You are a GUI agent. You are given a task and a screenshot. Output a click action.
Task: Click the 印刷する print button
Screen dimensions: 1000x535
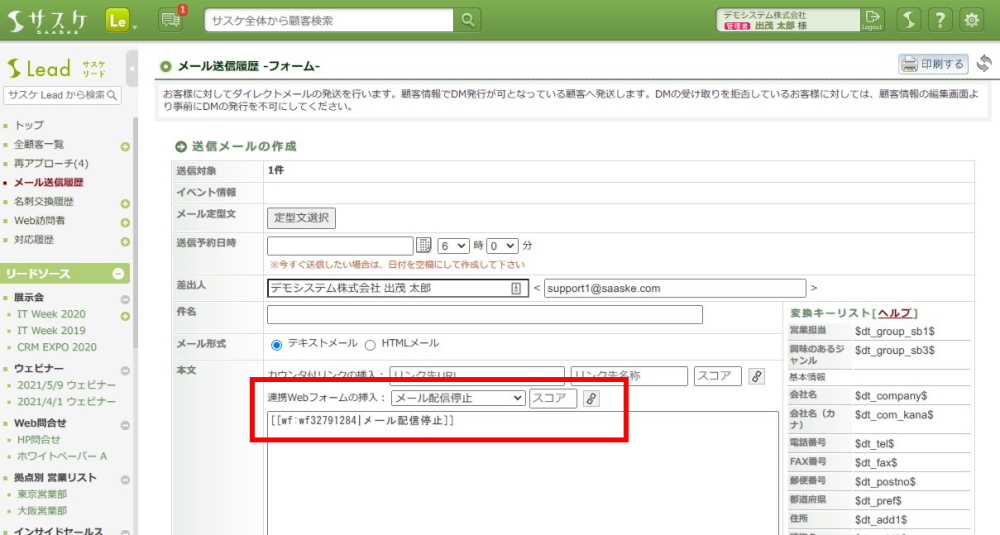coord(933,64)
